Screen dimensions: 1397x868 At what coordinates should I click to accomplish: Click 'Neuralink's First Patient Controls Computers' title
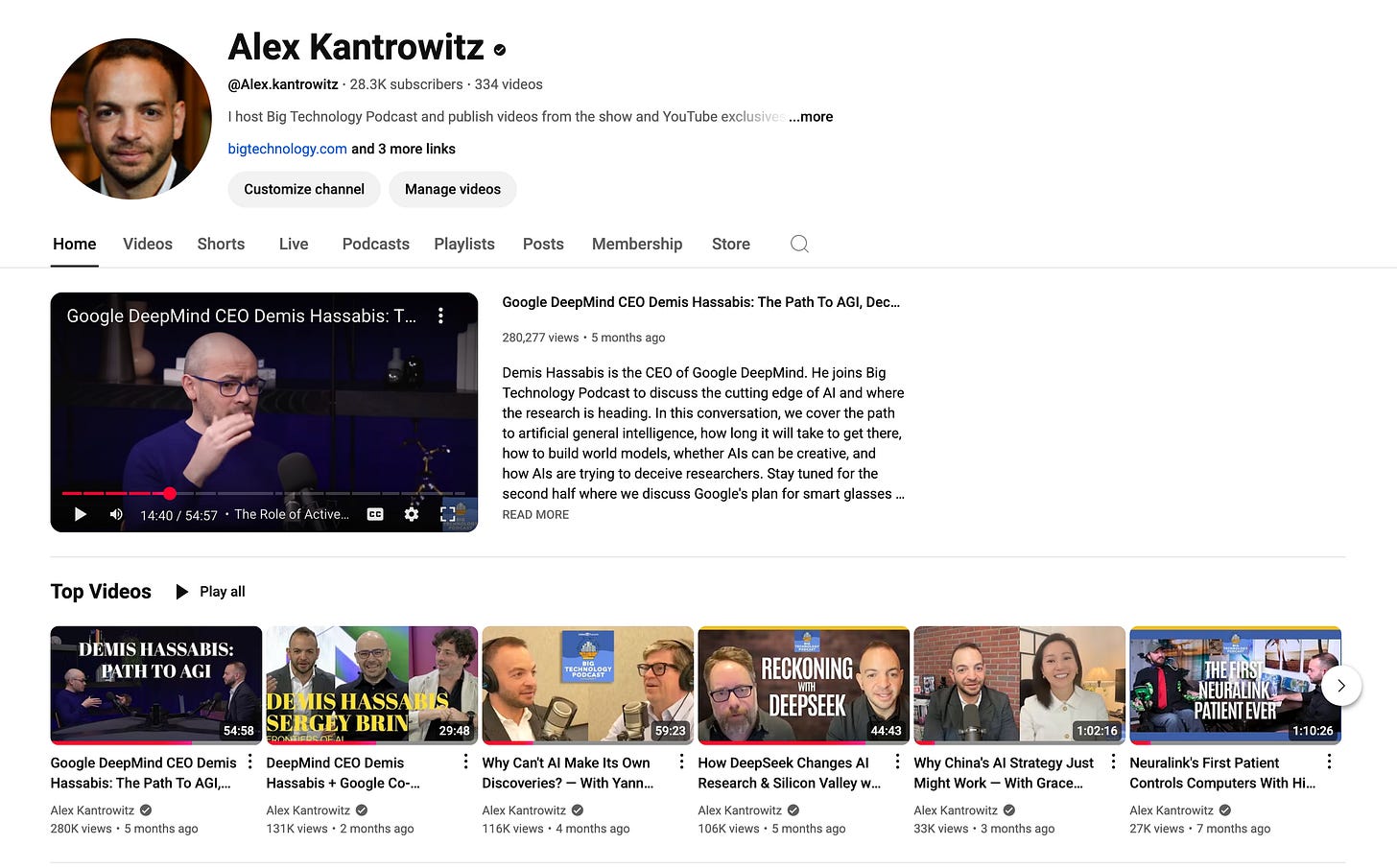pyautogui.click(x=1222, y=773)
